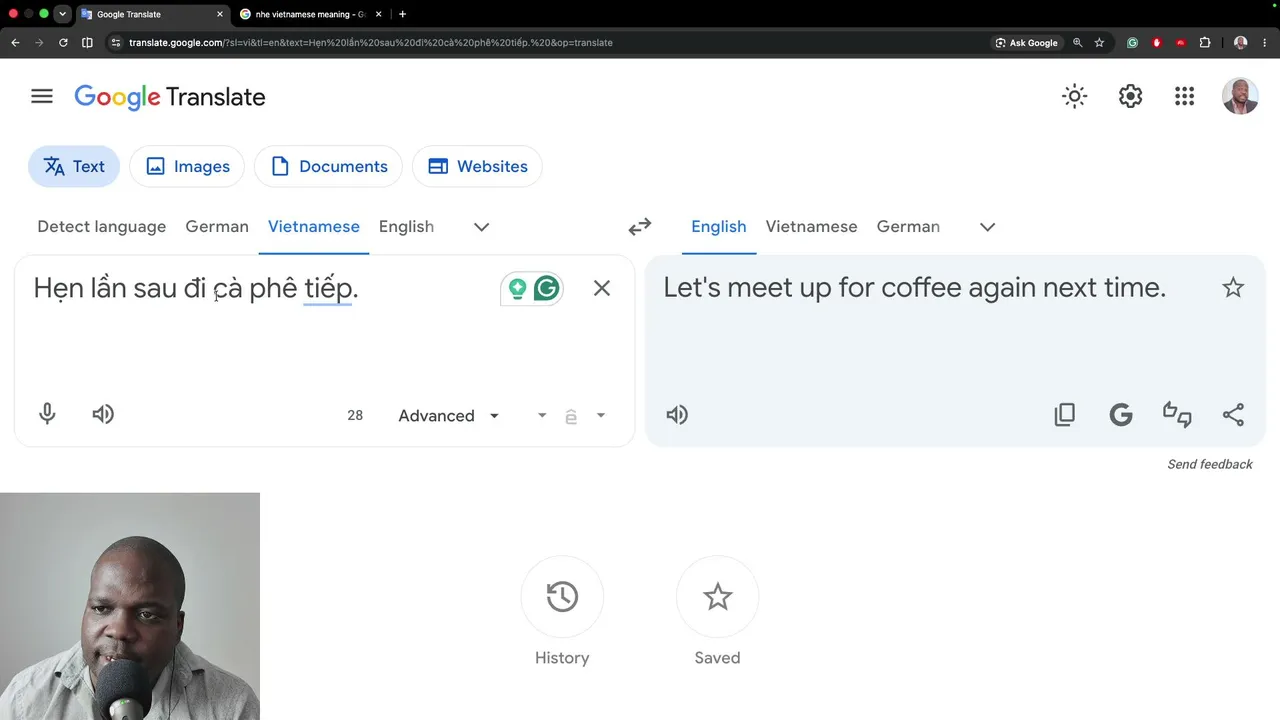Open input tools dropdown arrow
Viewport: 1280px width, 720px height.
tap(601, 415)
